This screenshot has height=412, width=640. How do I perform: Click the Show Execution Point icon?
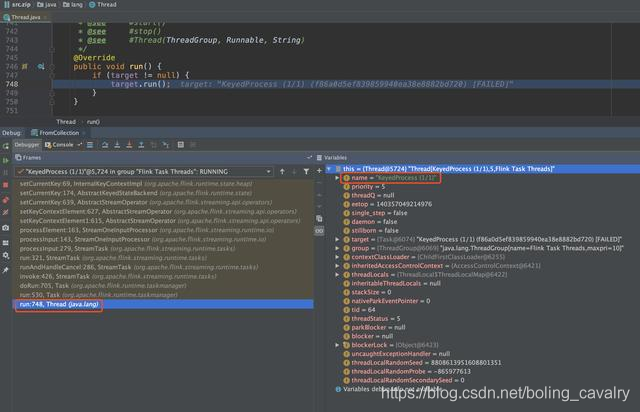pos(90,145)
